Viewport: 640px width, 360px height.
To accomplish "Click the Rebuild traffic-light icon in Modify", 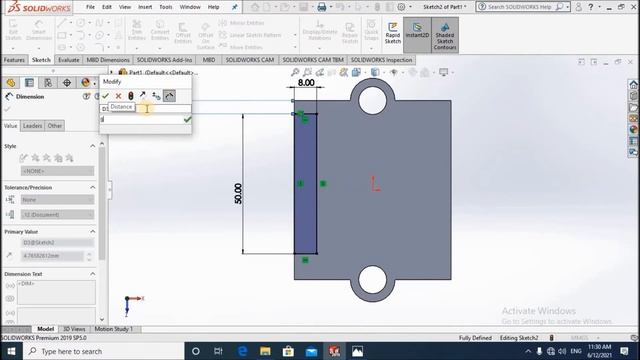I will 131,96.
